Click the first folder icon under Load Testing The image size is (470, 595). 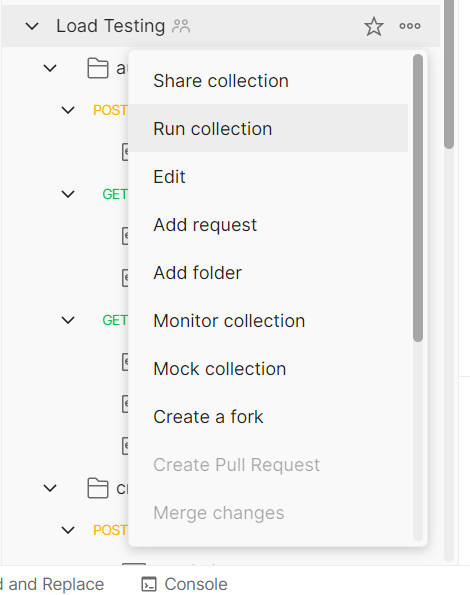[x=97, y=68]
